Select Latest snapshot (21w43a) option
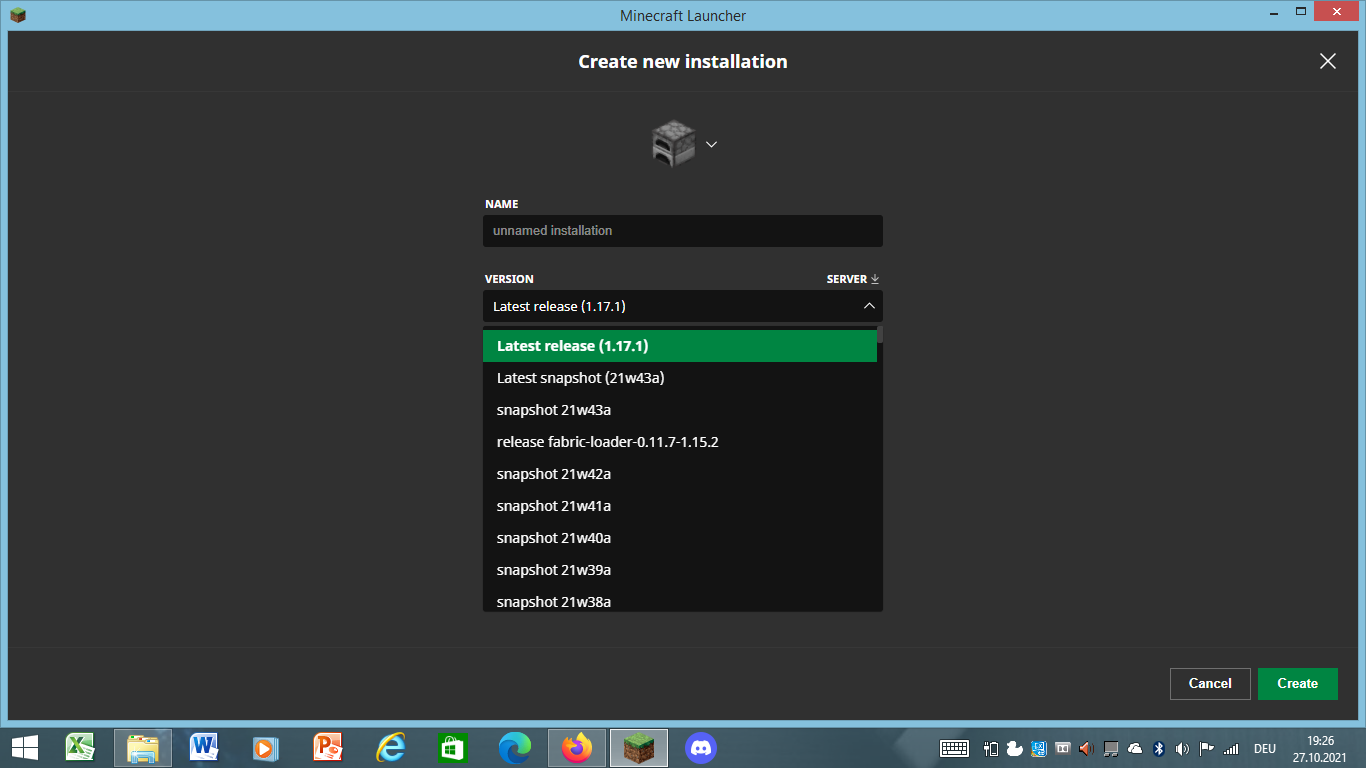 tap(679, 378)
